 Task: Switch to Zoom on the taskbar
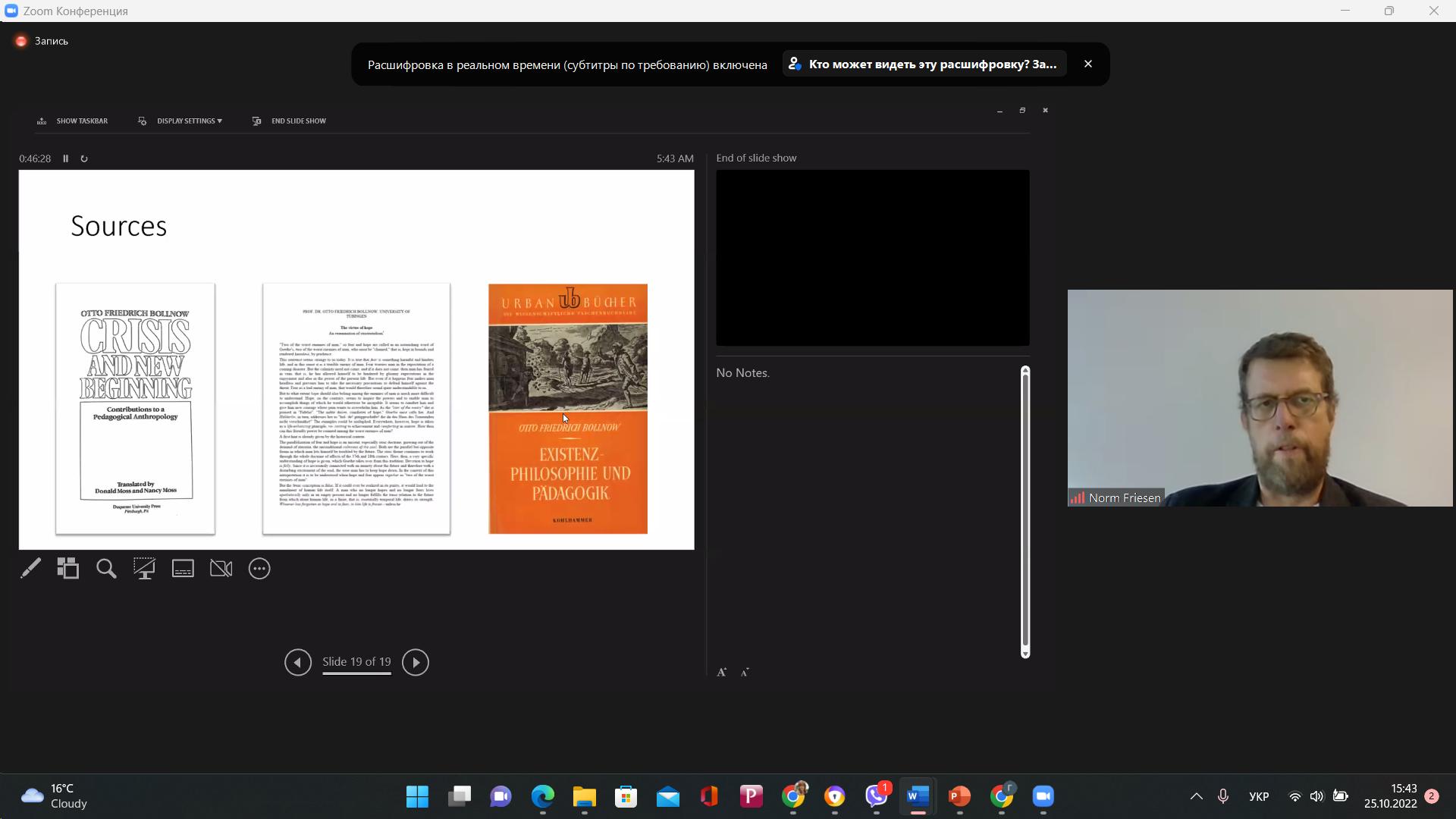point(1043,796)
